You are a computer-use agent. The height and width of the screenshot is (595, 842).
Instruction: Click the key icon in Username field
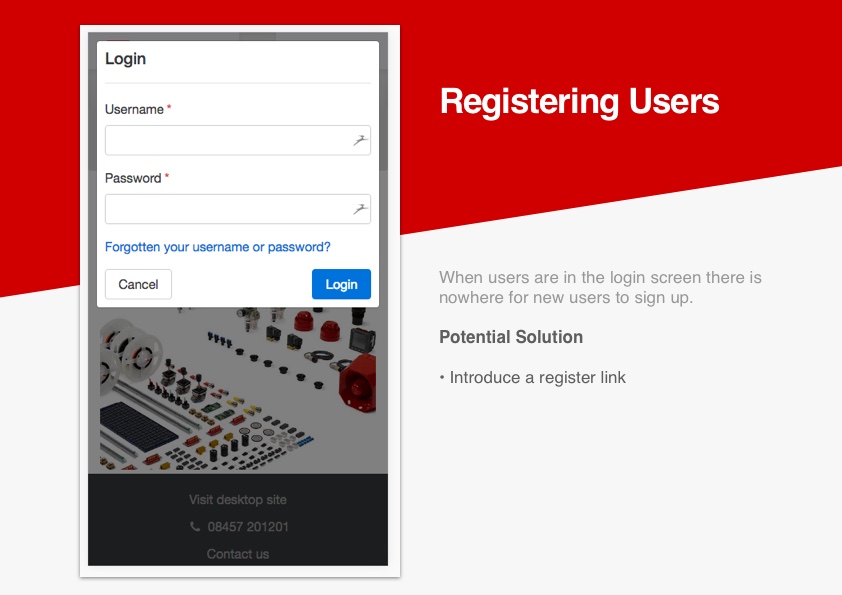[x=360, y=141]
